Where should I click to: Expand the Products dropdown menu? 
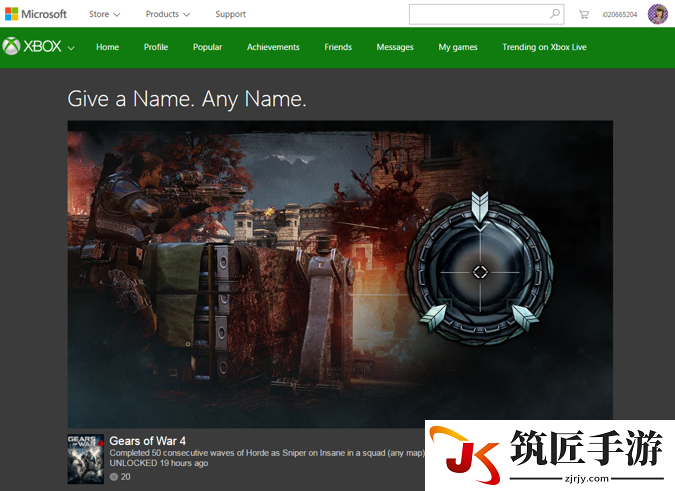click(x=167, y=14)
